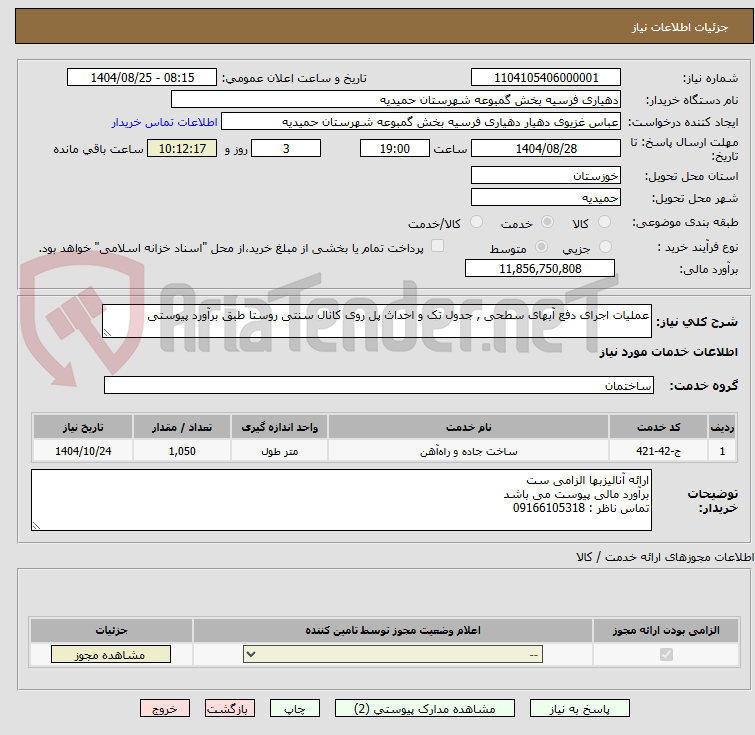Click the service group field ساختمان
Image resolution: width=755 pixels, height=735 pixels.
pos(379,385)
